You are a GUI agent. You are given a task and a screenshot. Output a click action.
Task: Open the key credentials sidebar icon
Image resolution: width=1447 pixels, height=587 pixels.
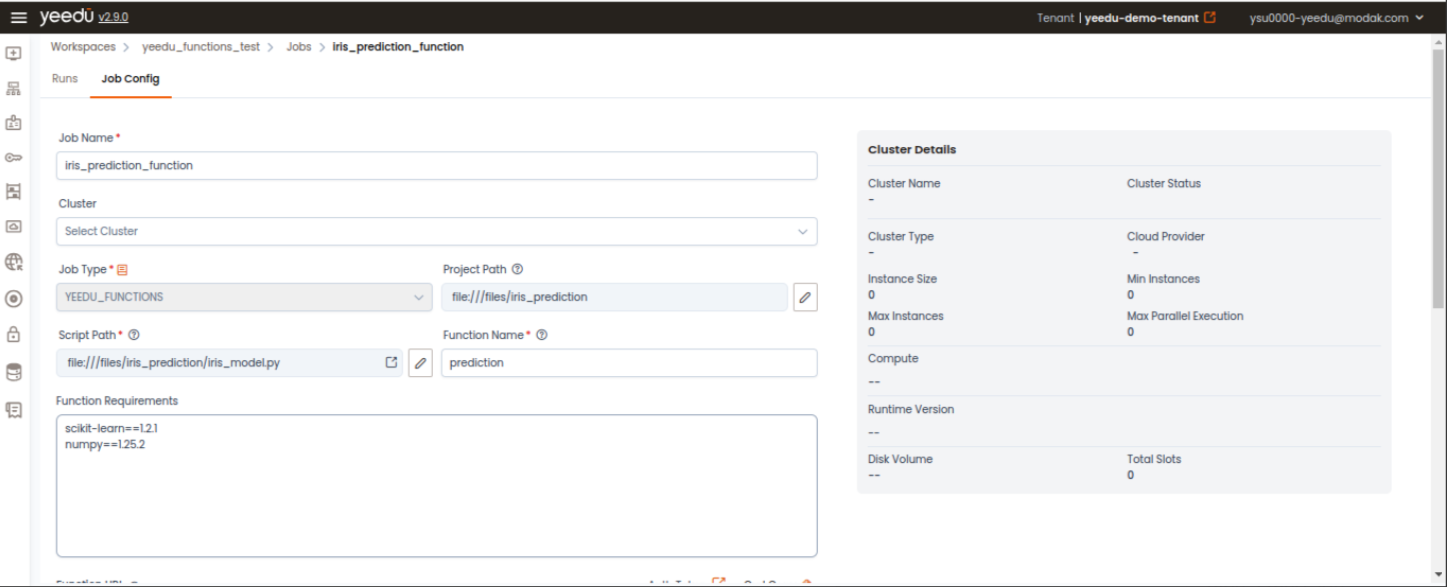[x=14, y=157]
